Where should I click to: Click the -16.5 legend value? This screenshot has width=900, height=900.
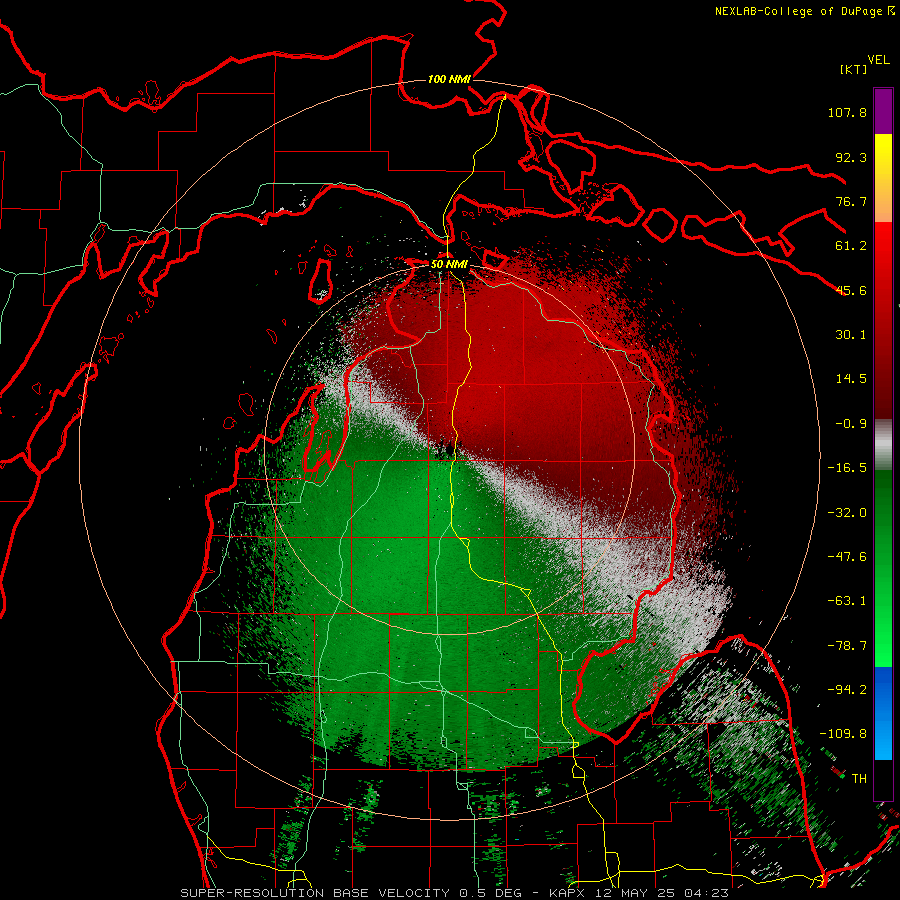[x=847, y=468]
